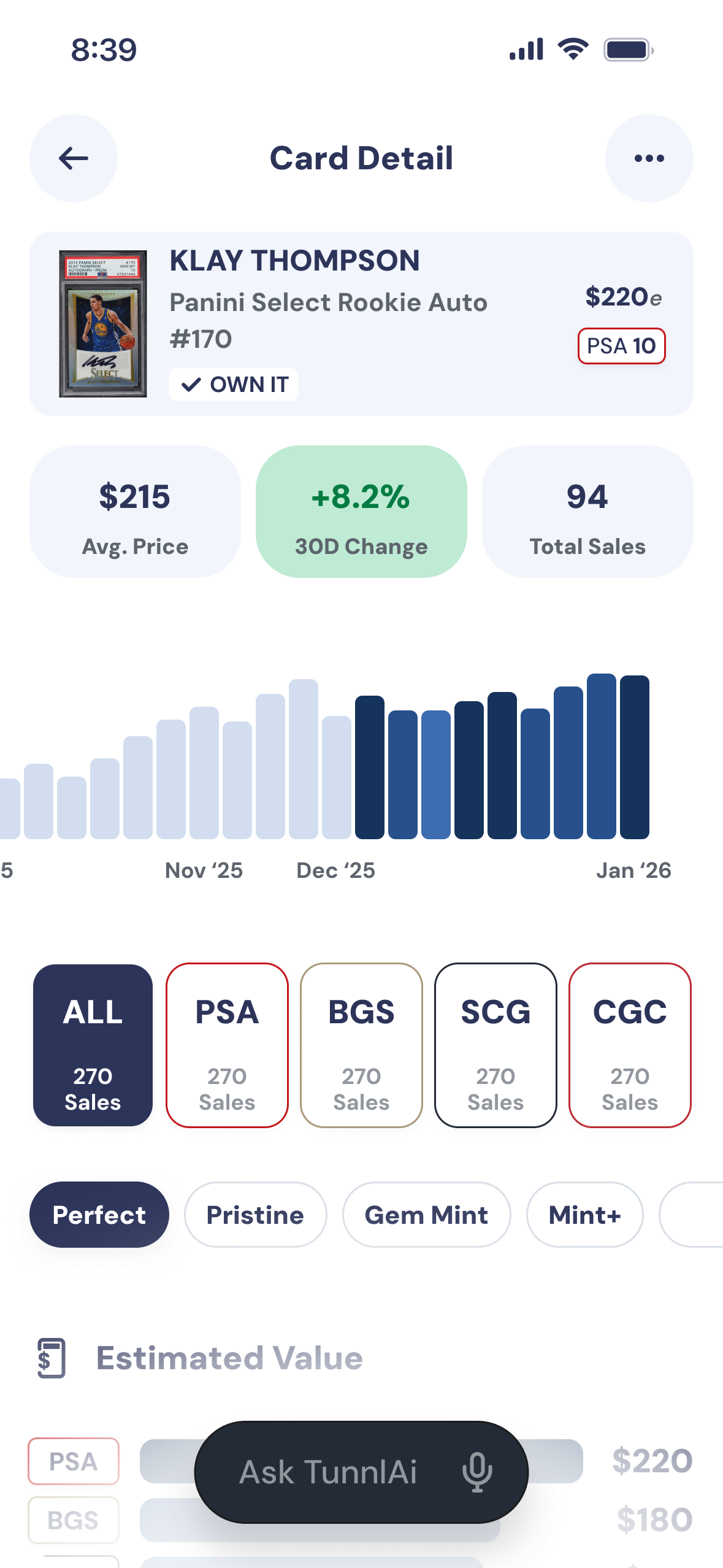
Task: Tap the Estimated Value receipt icon
Action: pos(52,1358)
